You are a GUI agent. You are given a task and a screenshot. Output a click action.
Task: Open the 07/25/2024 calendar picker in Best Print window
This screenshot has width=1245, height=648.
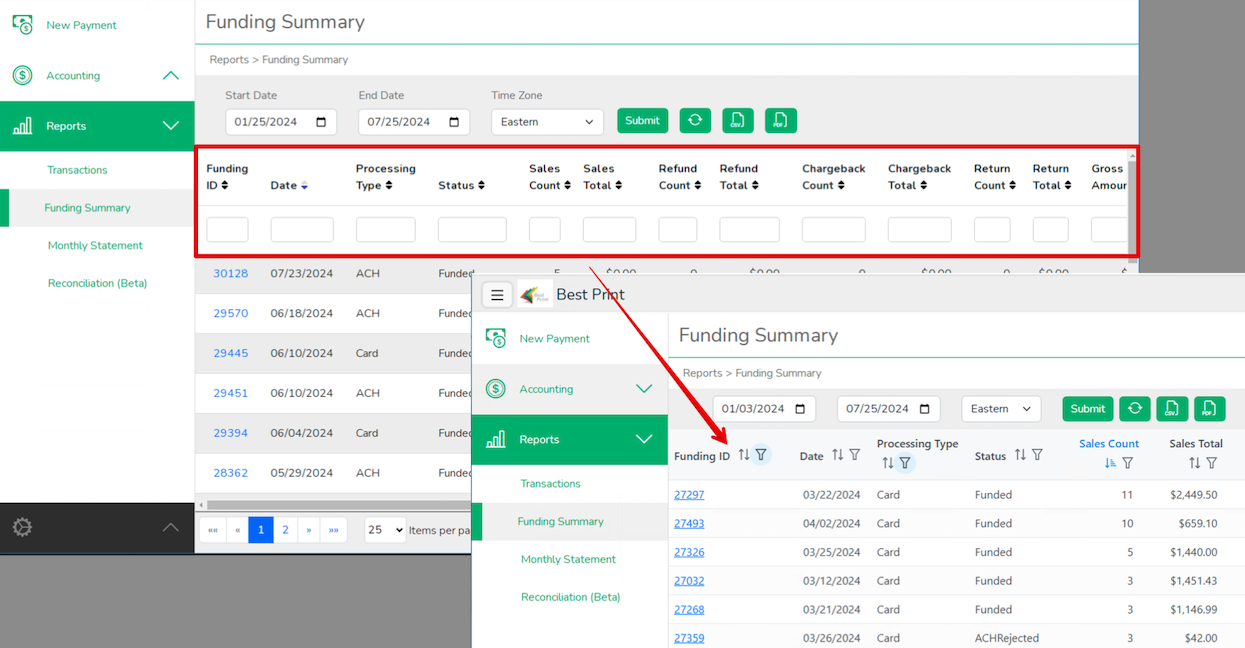click(924, 409)
